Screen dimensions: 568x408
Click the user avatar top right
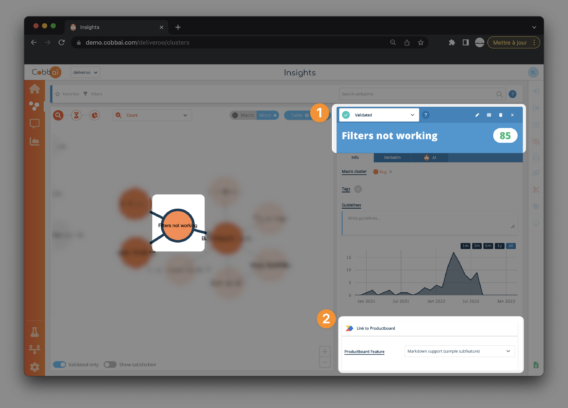pyautogui.click(x=533, y=72)
